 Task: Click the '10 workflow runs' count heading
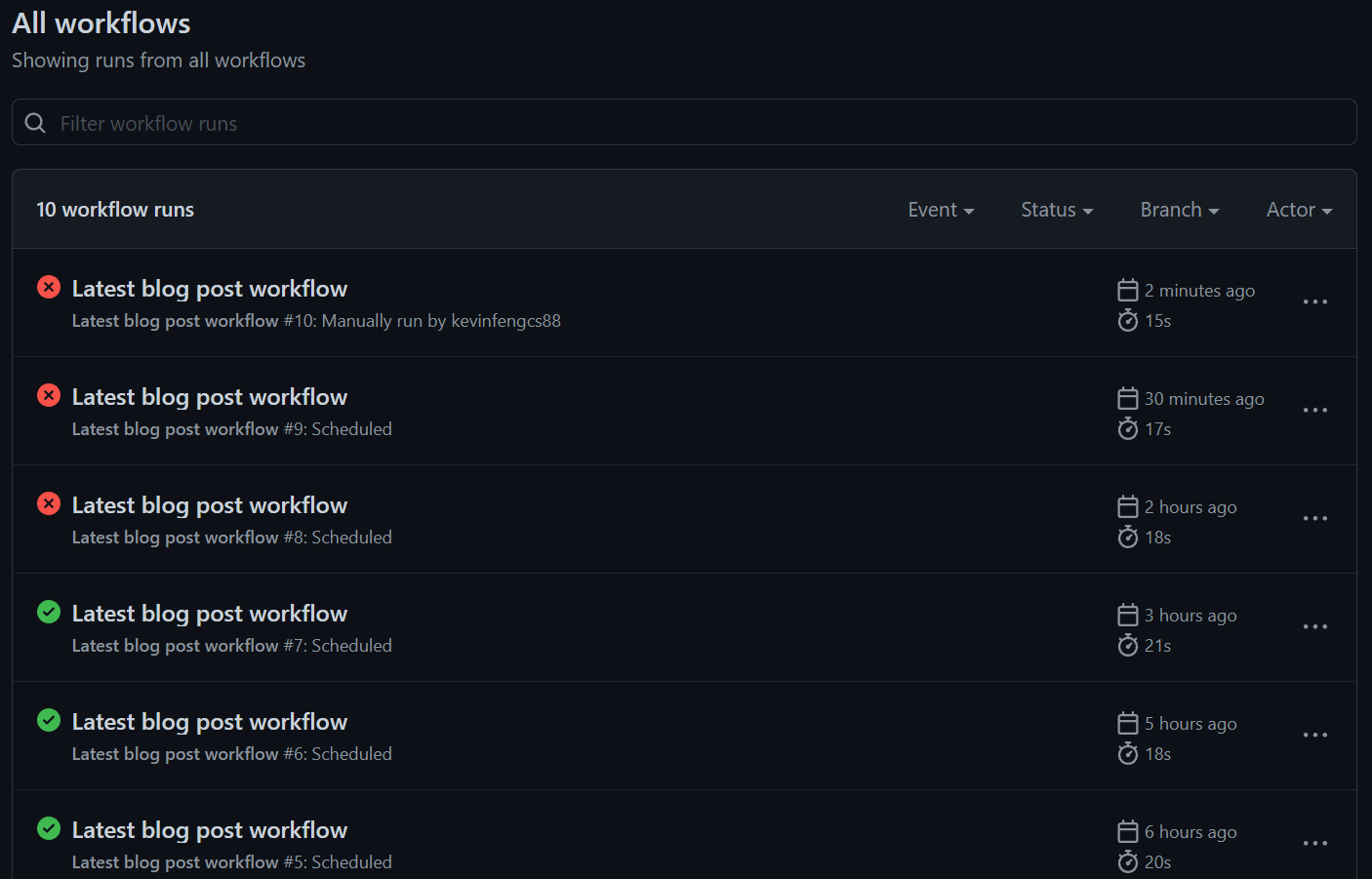115,210
